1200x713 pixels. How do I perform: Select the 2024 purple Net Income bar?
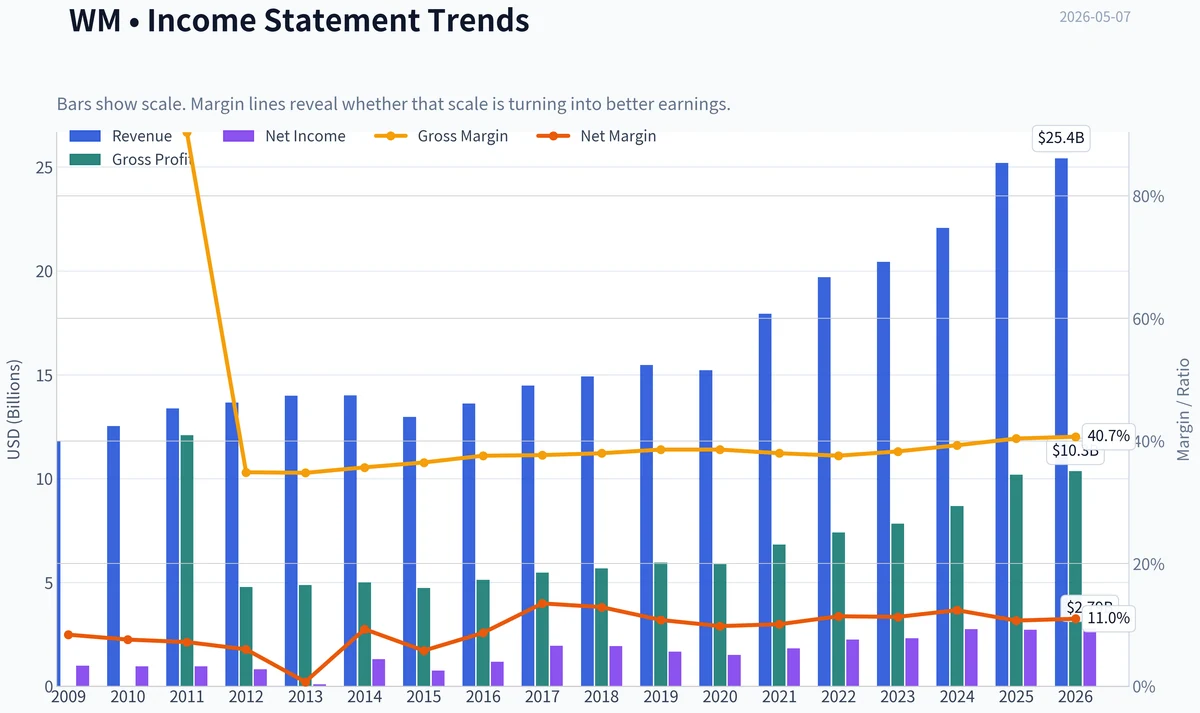(971, 658)
